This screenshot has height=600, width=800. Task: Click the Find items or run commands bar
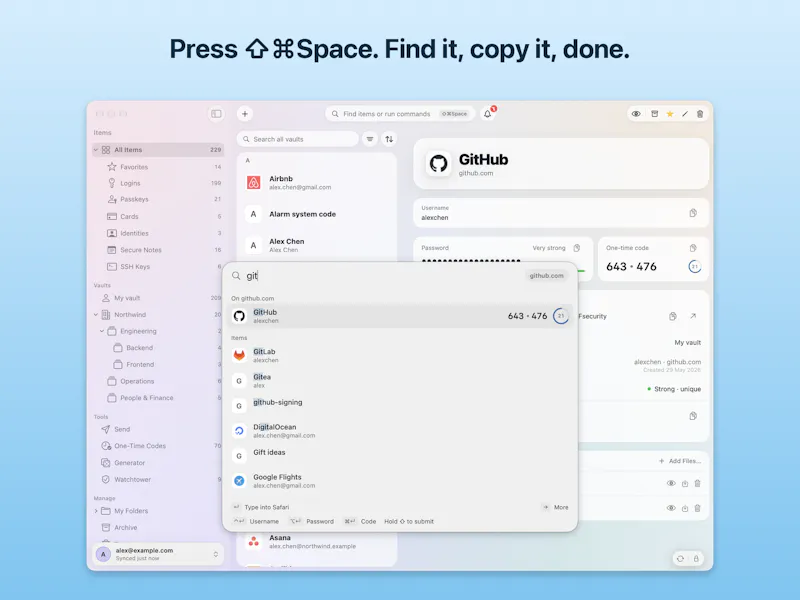(x=400, y=114)
